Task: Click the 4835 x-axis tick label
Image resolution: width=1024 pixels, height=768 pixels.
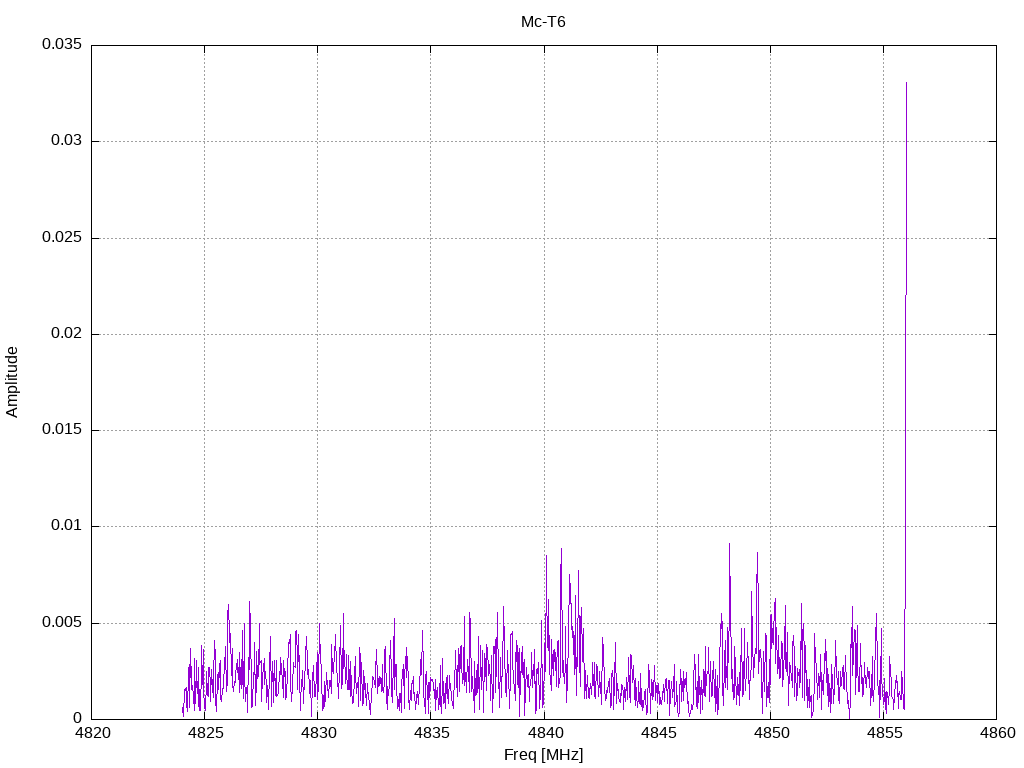Action: click(x=432, y=733)
